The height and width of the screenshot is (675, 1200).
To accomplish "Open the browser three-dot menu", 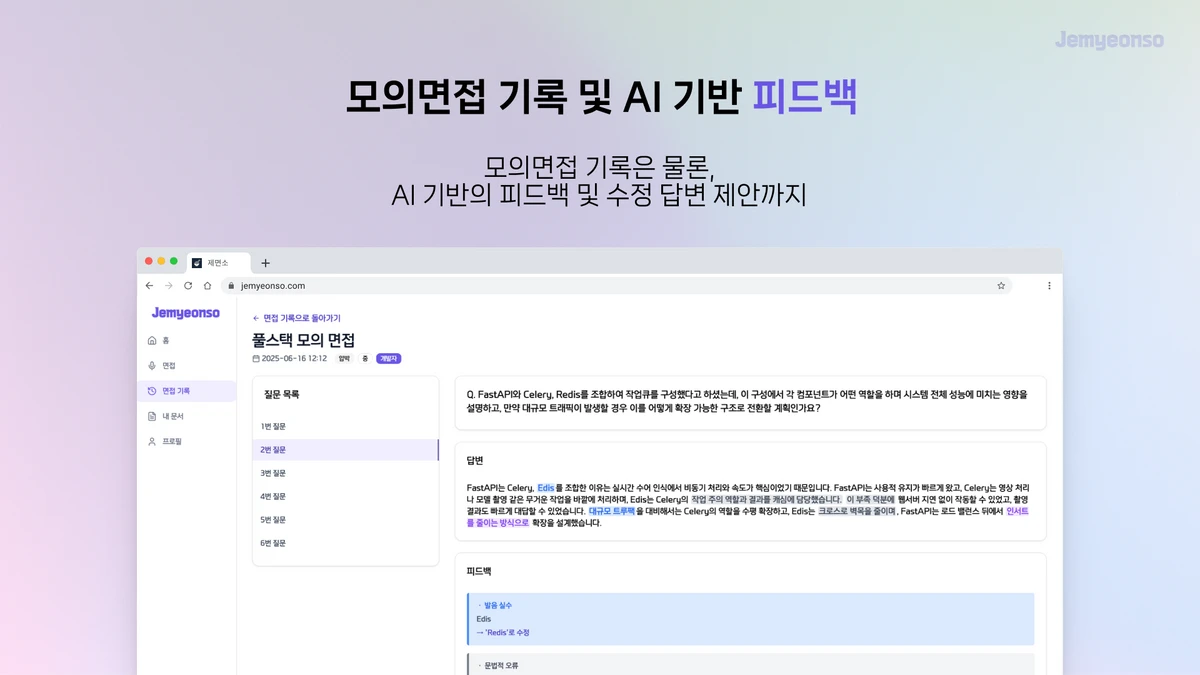I will 1049,285.
